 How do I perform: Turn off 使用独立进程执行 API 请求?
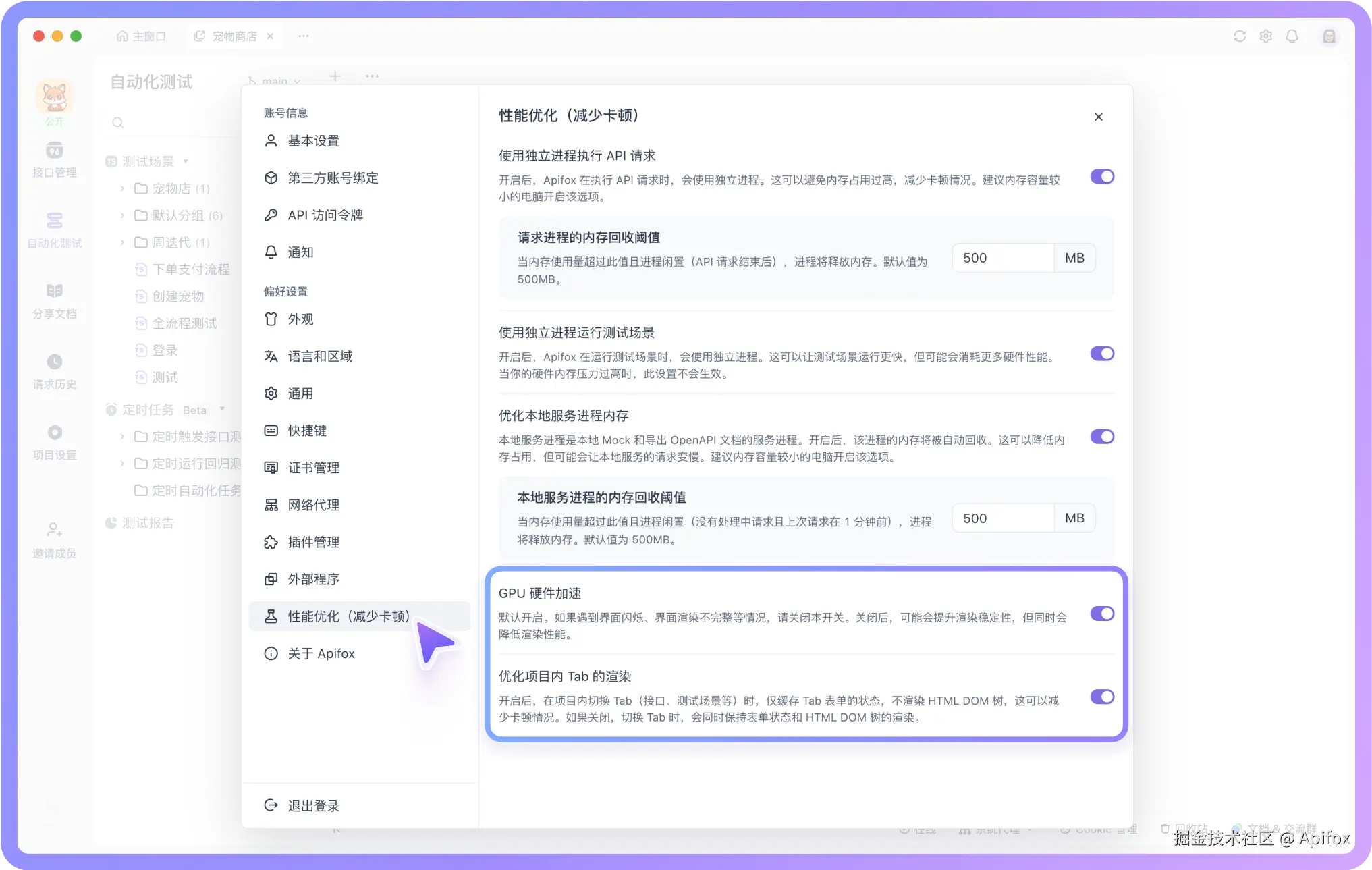click(1101, 177)
